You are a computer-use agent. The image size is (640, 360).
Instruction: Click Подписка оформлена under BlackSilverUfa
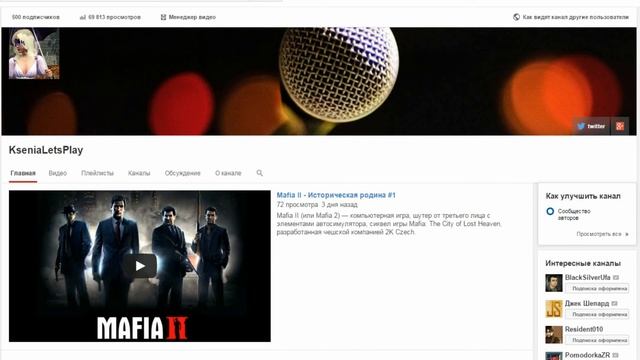[x=597, y=289]
